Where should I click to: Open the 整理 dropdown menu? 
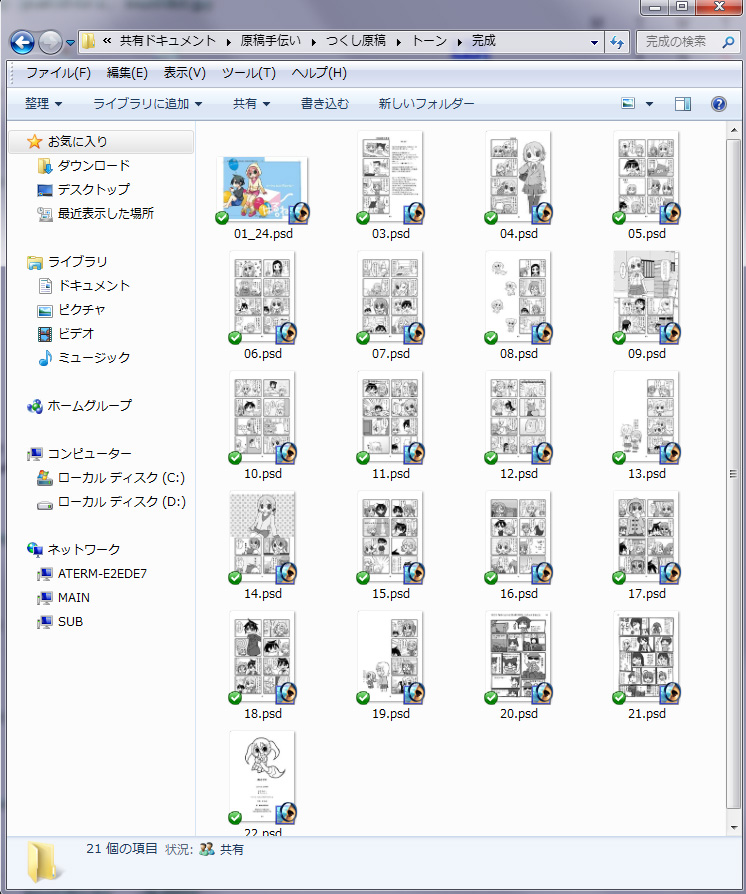(43, 104)
